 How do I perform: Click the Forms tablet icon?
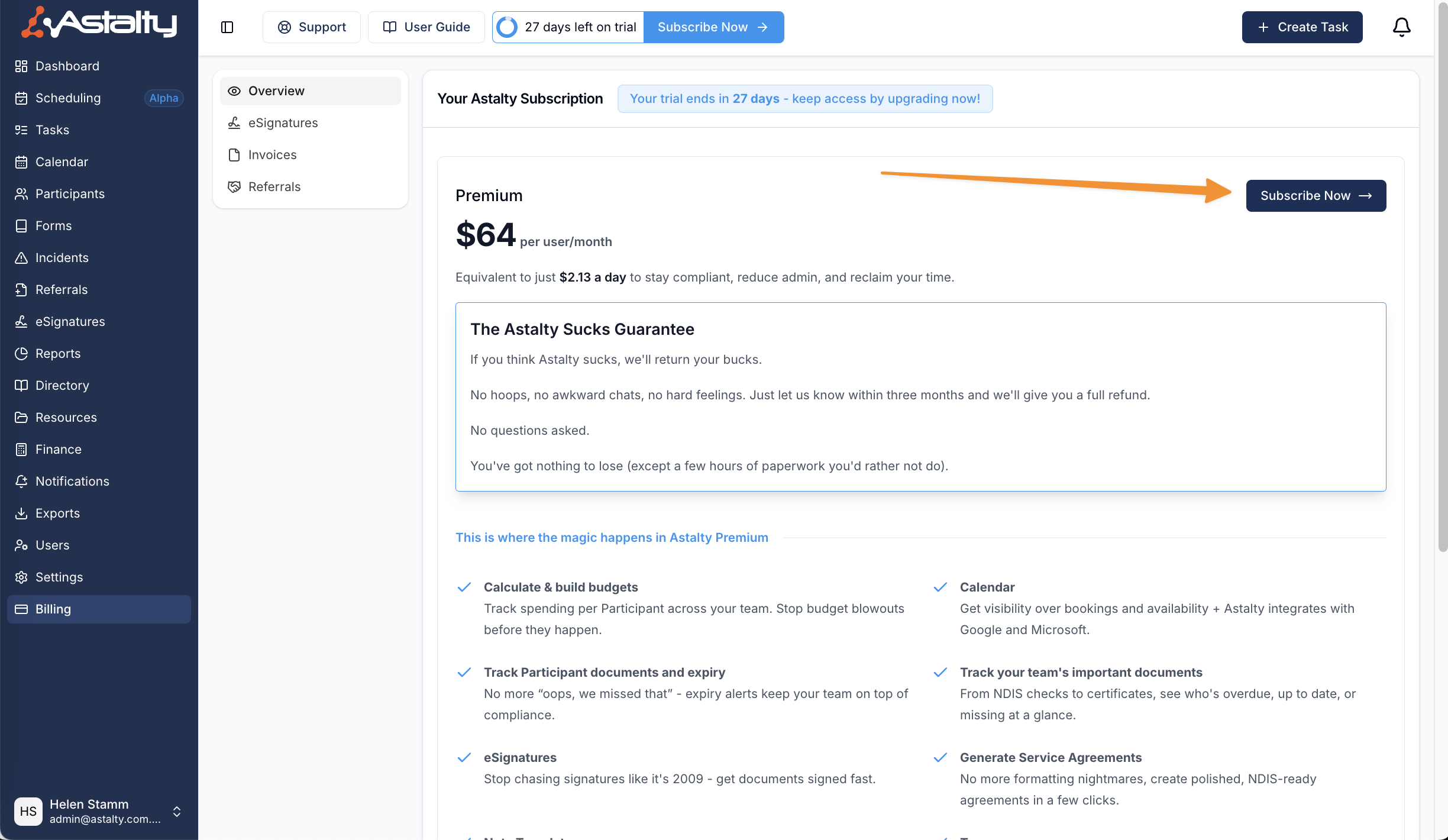[21, 226]
